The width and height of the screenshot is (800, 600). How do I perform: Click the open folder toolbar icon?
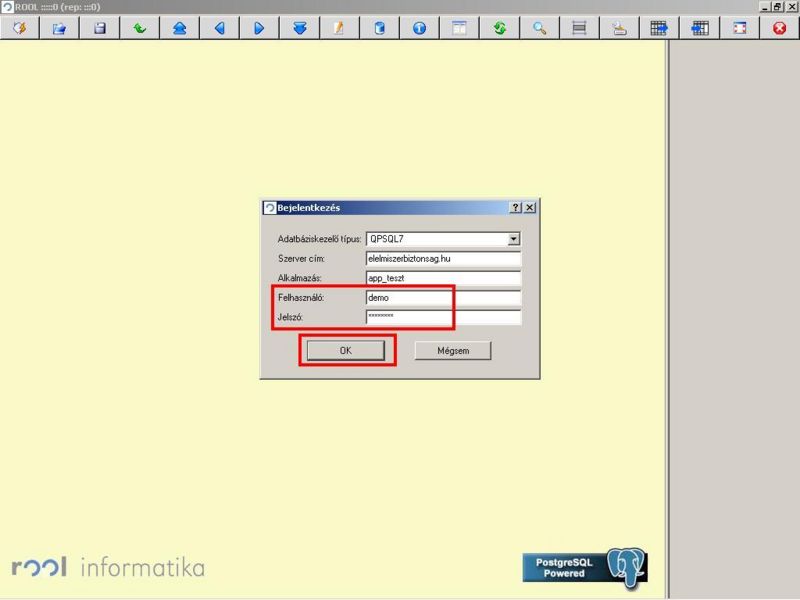pos(59,29)
